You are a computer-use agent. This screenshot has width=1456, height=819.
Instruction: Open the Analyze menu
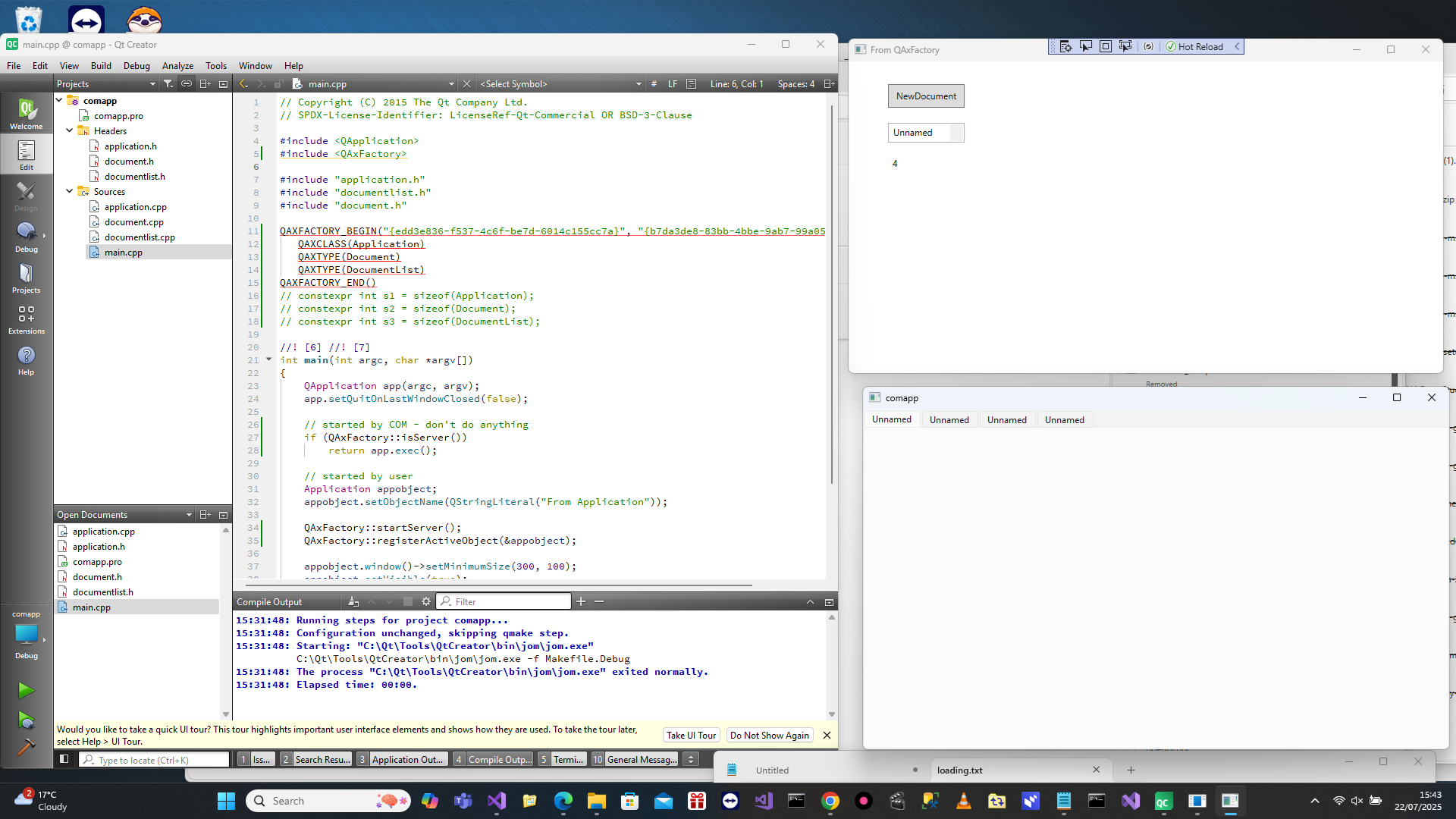177,66
